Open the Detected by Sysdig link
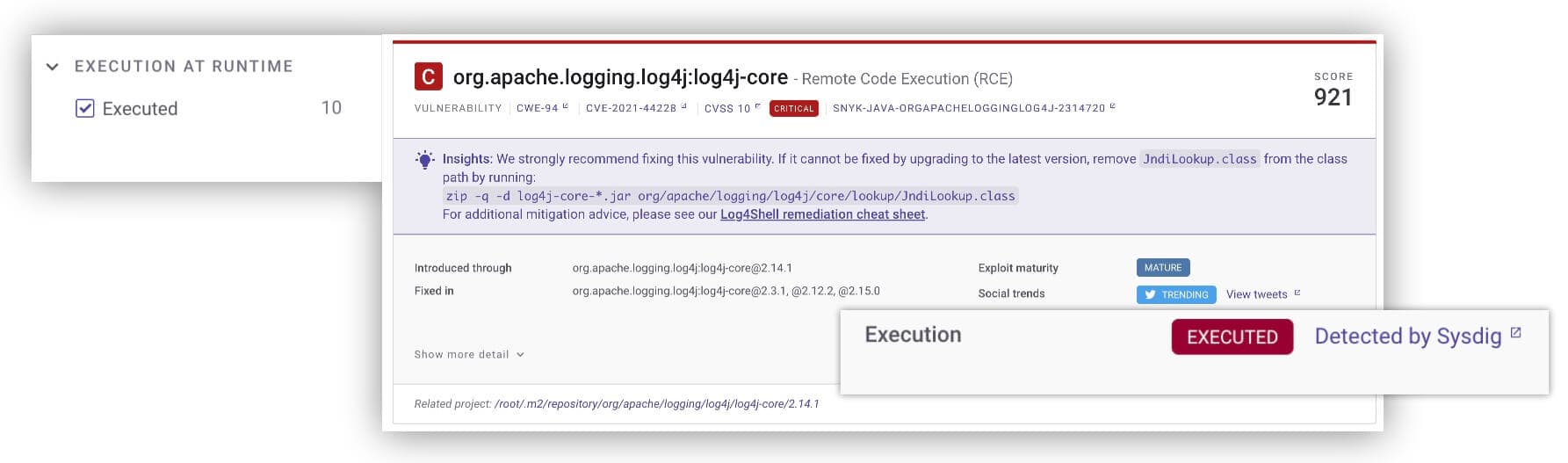This screenshot has width=1568, height=463. (1407, 336)
